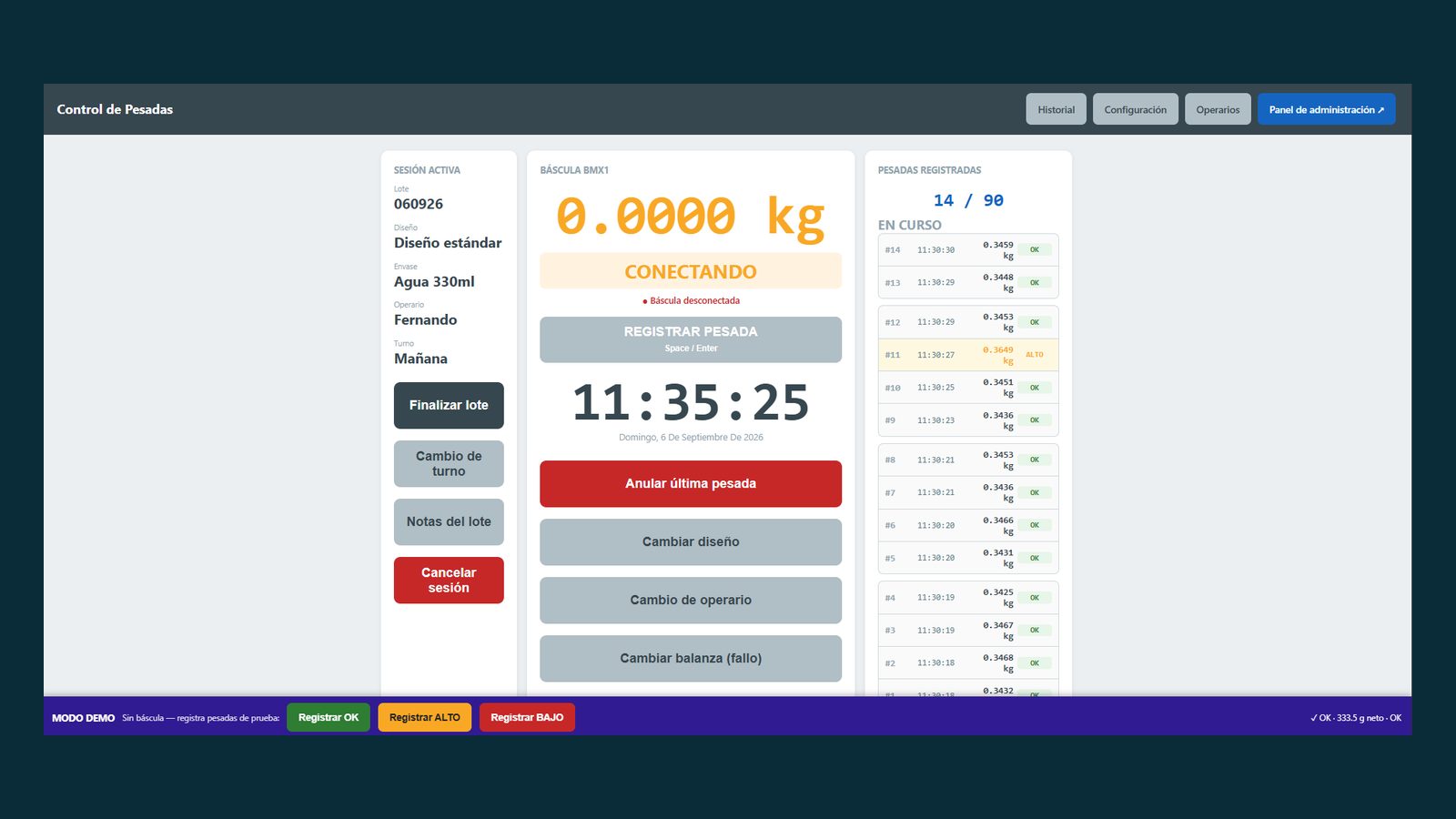This screenshot has height=819, width=1456.
Task: Select weighing row #3
Action: (x=968, y=630)
